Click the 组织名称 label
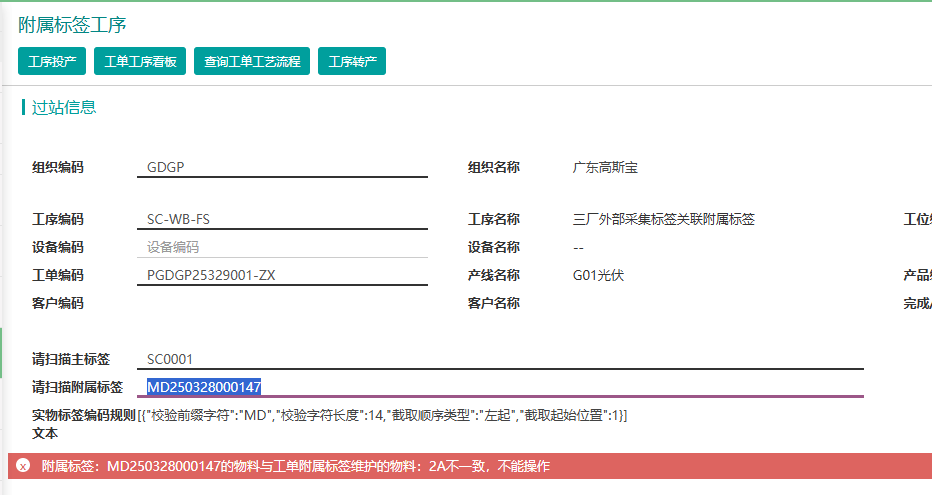This screenshot has height=495, width=932. (x=493, y=168)
